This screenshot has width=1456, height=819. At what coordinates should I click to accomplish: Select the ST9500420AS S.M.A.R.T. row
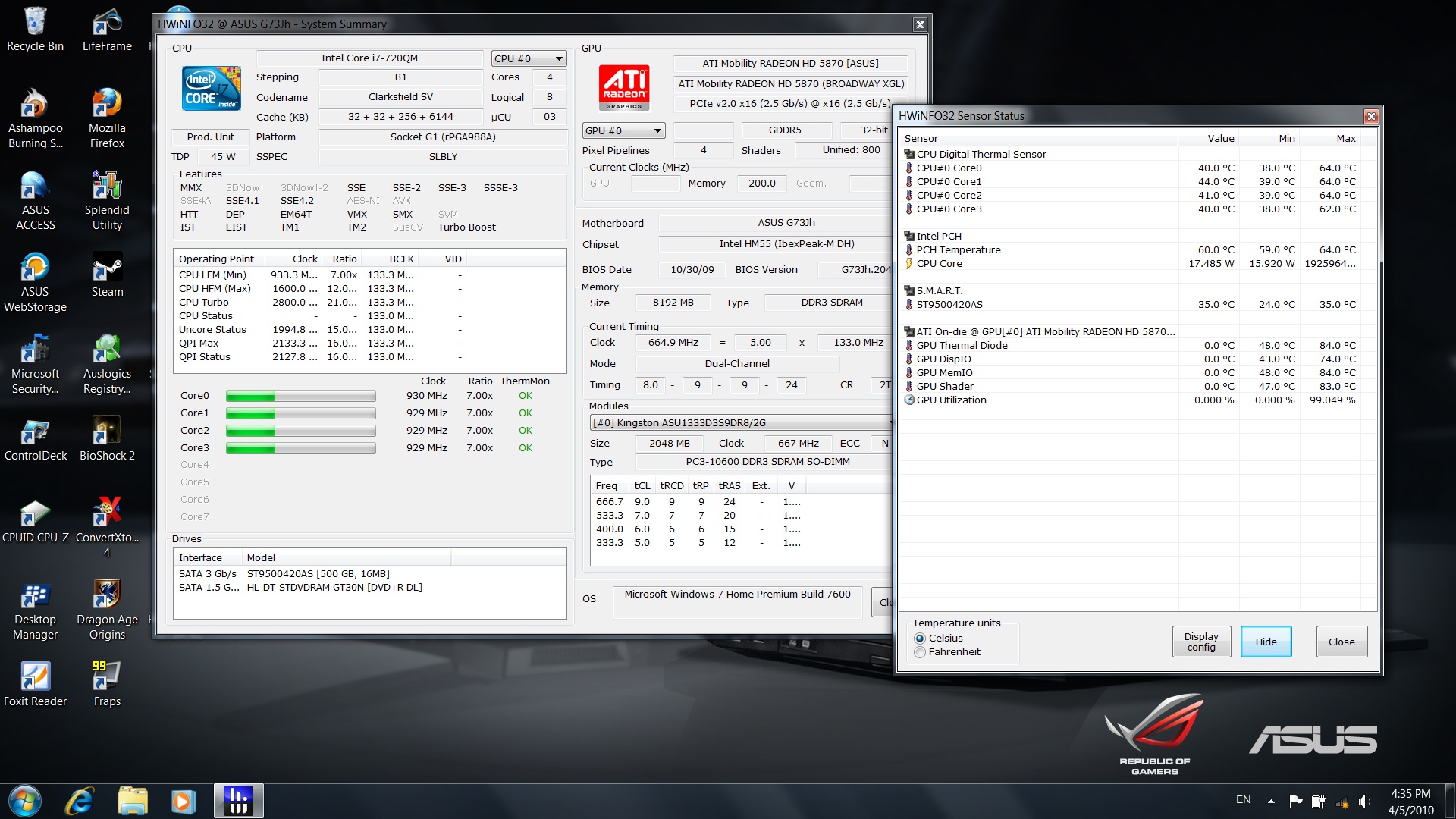1130,304
